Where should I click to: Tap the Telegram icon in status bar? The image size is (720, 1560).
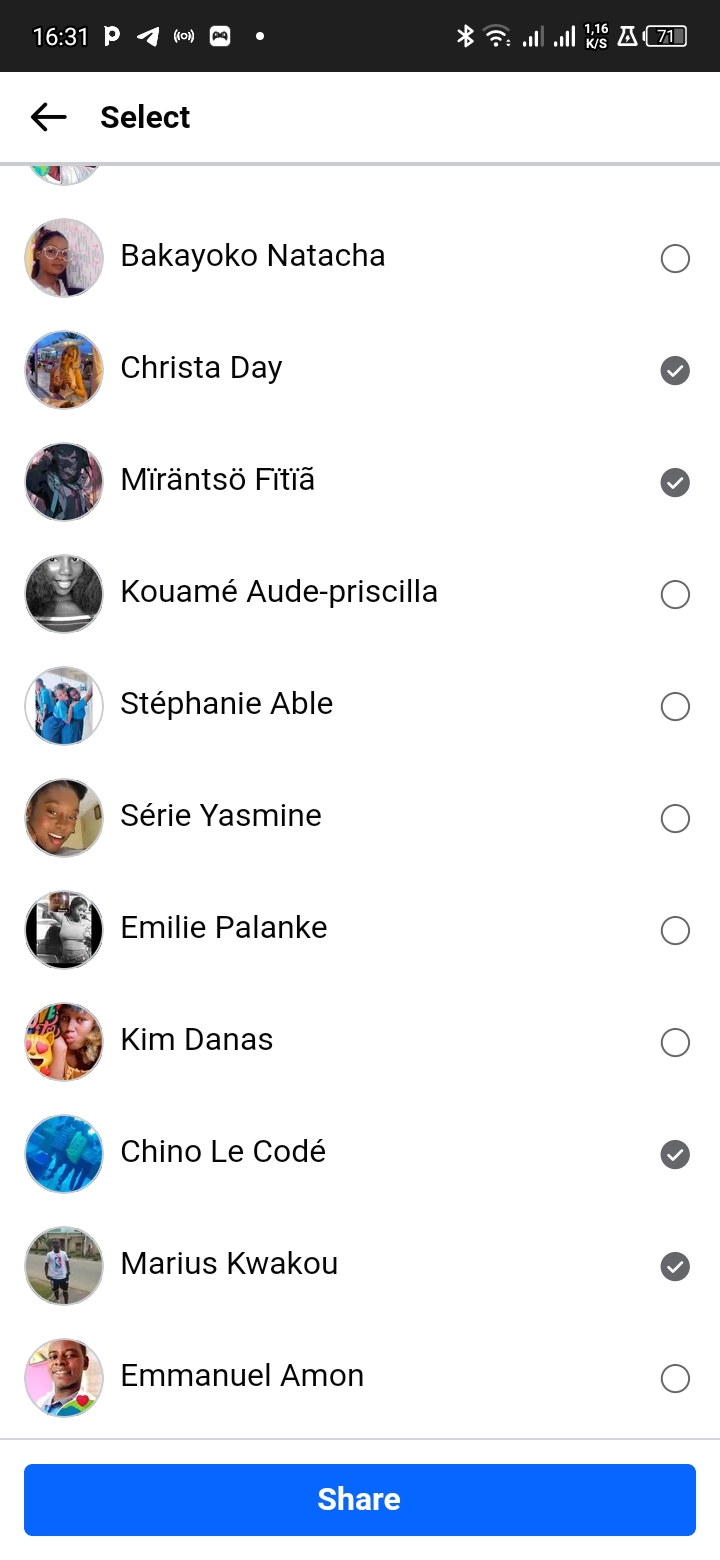click(x=148, y=37)
